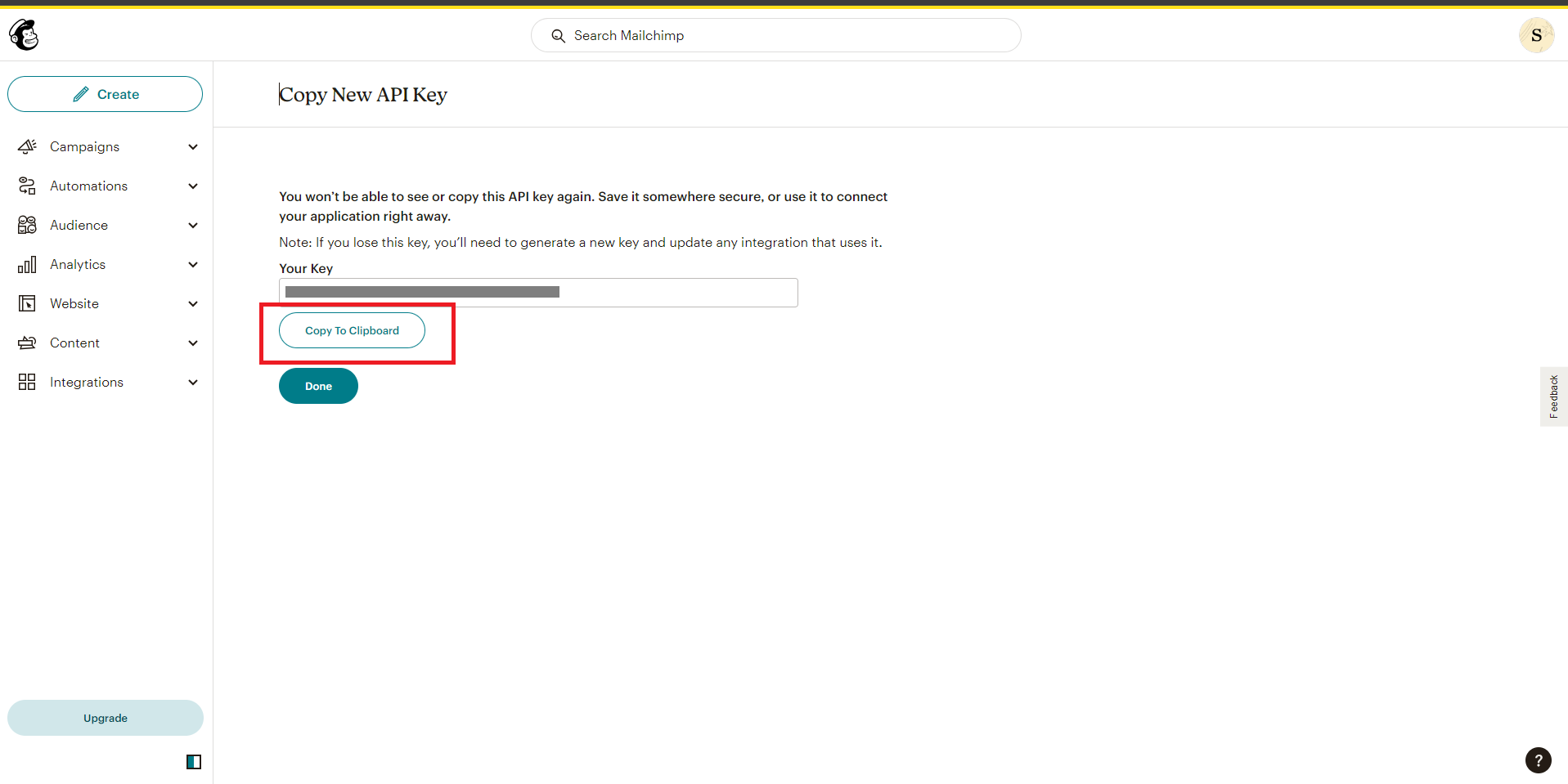The width and height of the screenshot is (1568, 784).
Task: Click the Website layout icon
Action: pos(27,303)
